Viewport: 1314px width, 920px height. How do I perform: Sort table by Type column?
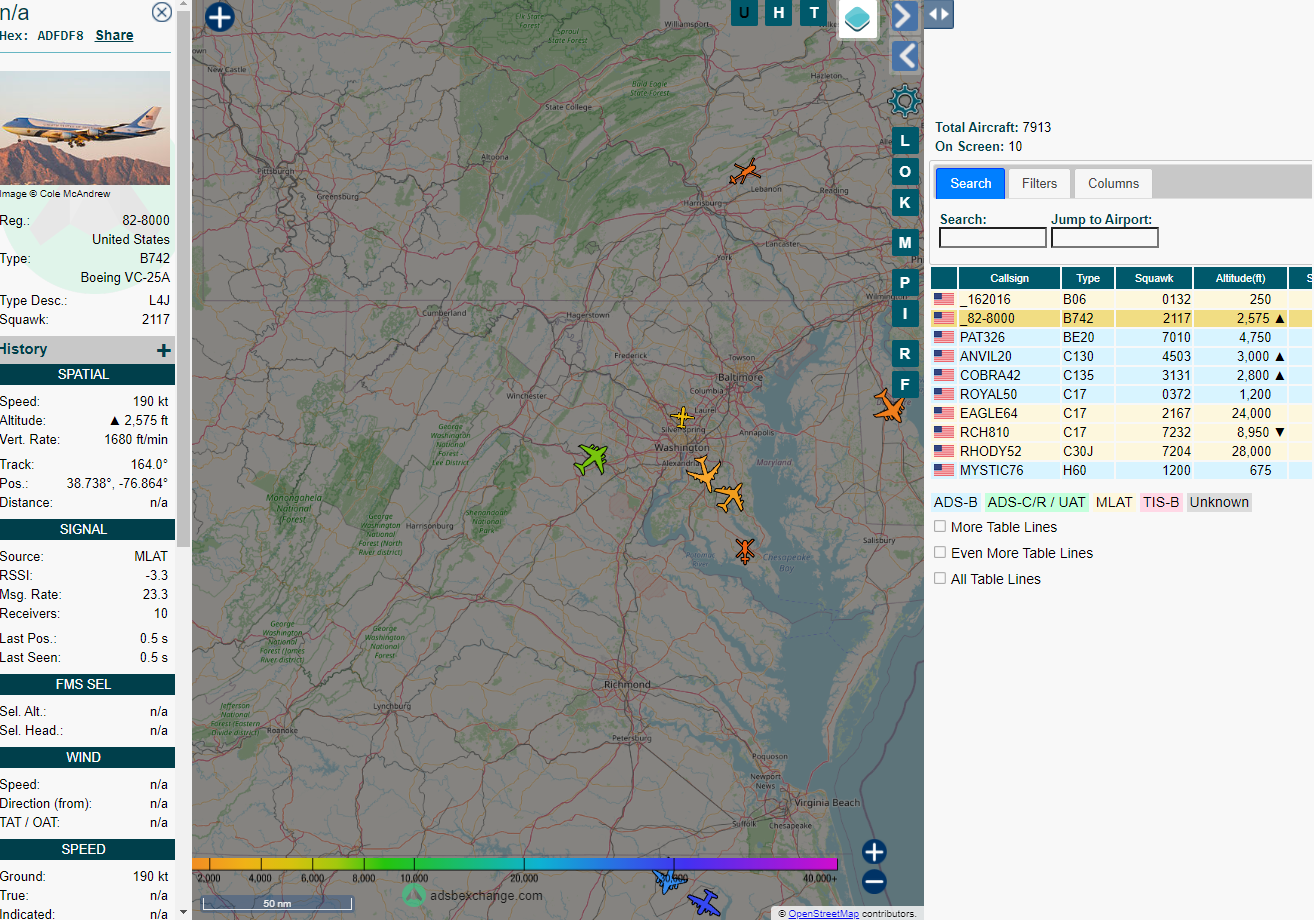[1088, 278]
